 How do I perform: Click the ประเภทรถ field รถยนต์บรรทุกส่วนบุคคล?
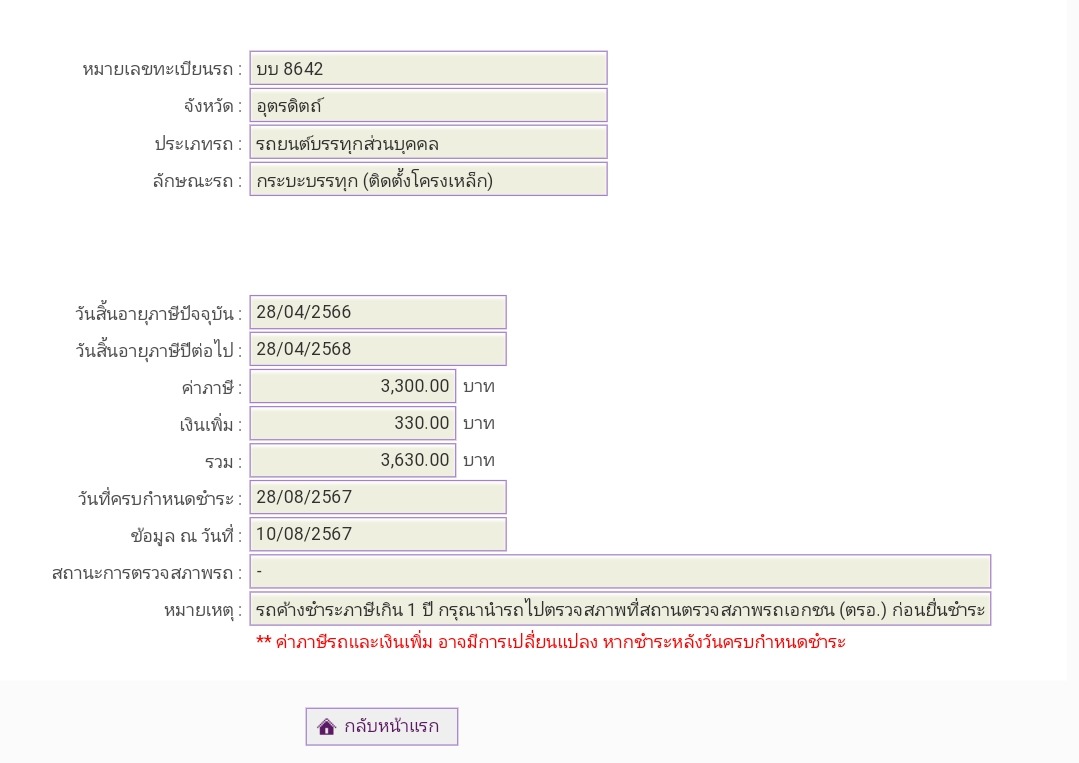click(428, 143)
